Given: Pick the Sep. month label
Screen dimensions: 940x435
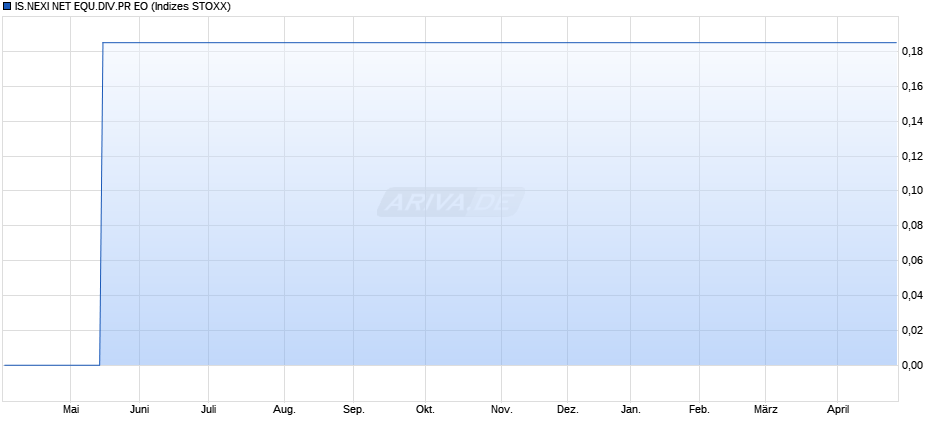Looking at the screenshot, I should 353,409.
